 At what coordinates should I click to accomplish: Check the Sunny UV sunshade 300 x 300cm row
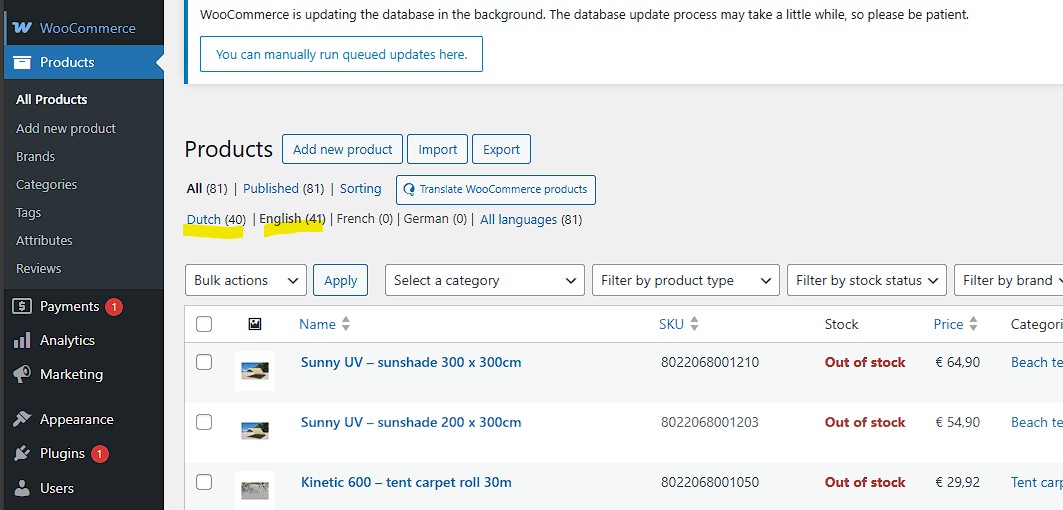click(x=204, y=362)
